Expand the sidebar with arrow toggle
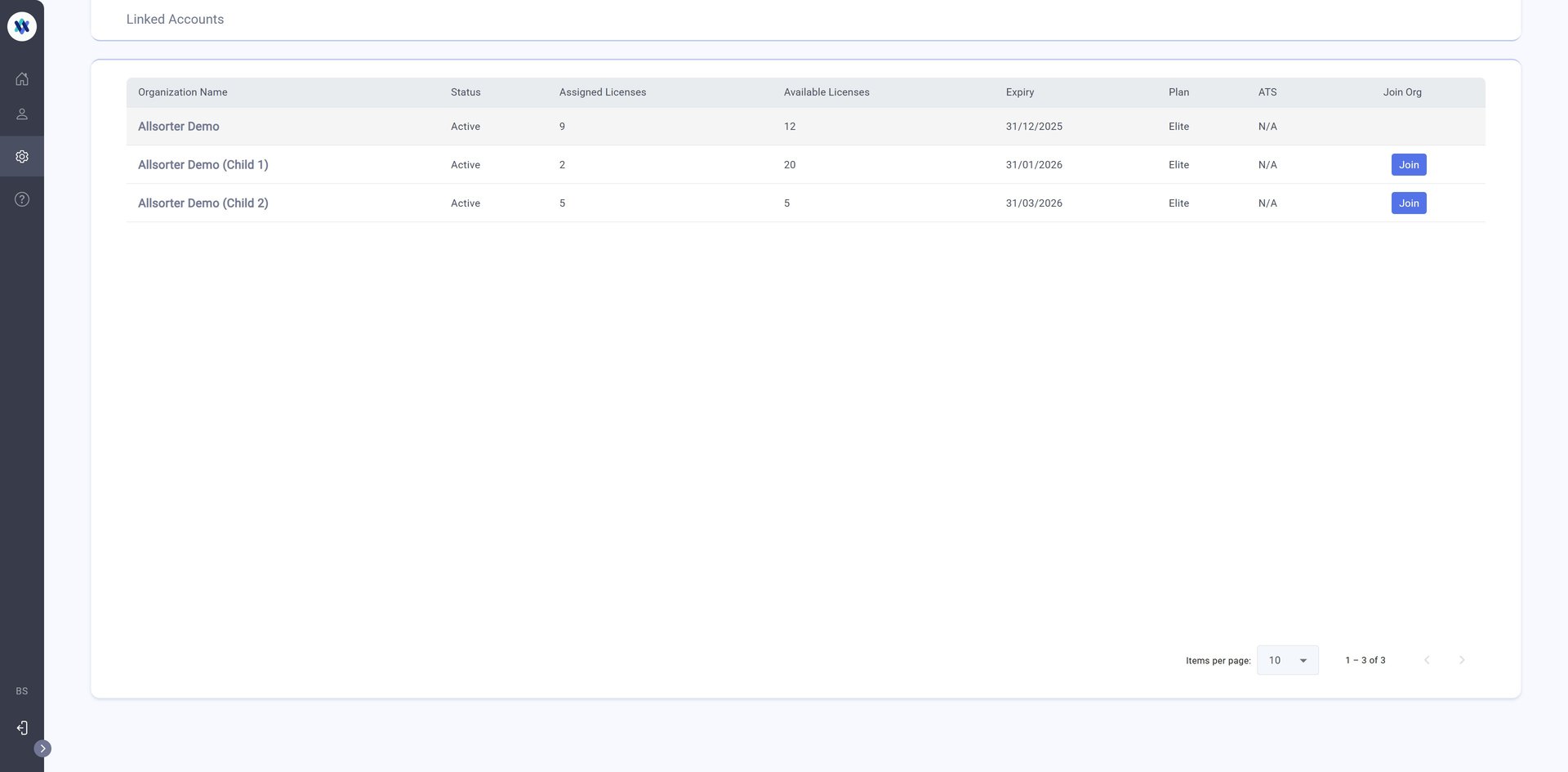Screen dimensions: 1568x772 point(42,748)
